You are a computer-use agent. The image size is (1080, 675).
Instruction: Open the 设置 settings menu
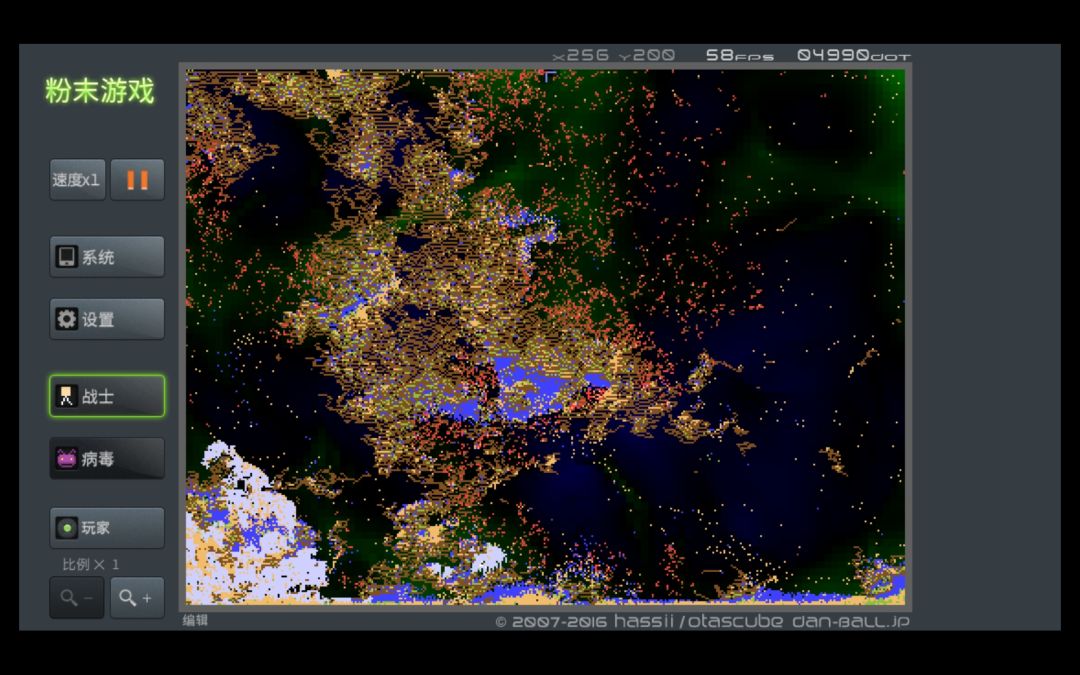(x=107, y=319)
